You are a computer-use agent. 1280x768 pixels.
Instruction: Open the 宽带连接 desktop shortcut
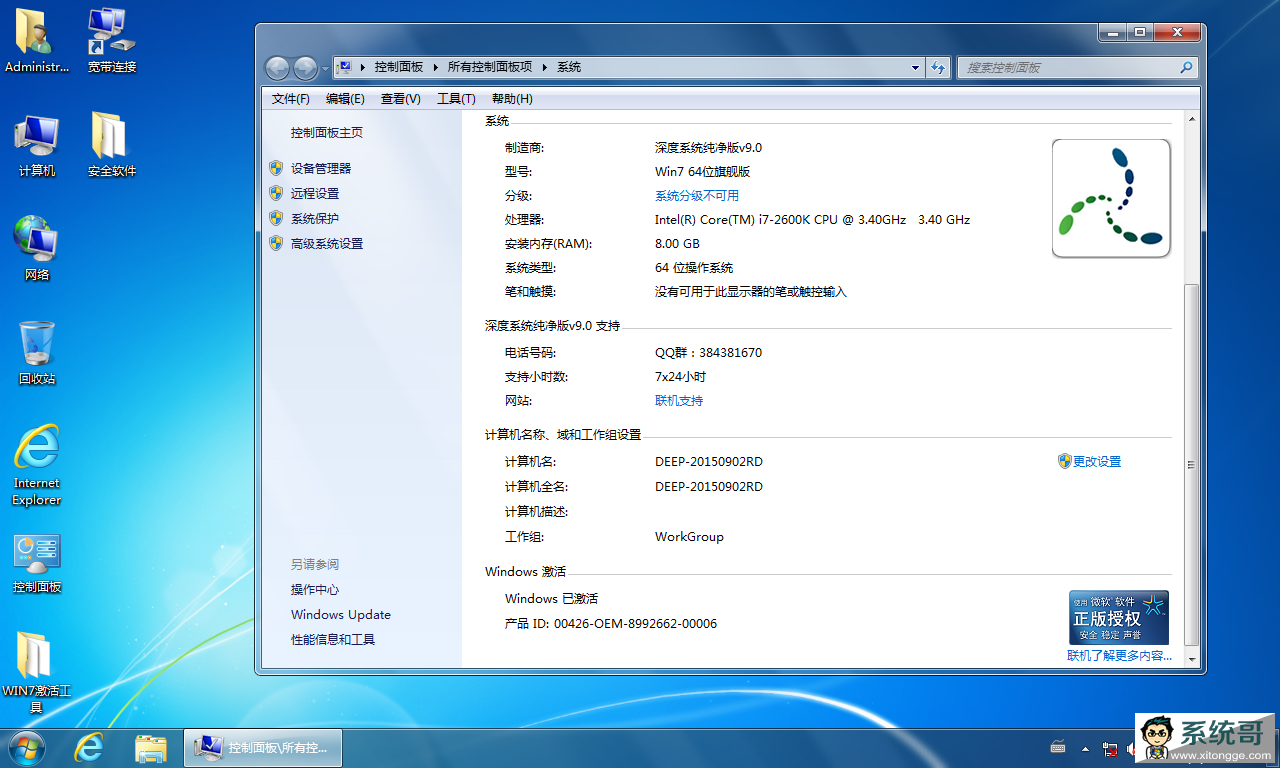(111, 40)
